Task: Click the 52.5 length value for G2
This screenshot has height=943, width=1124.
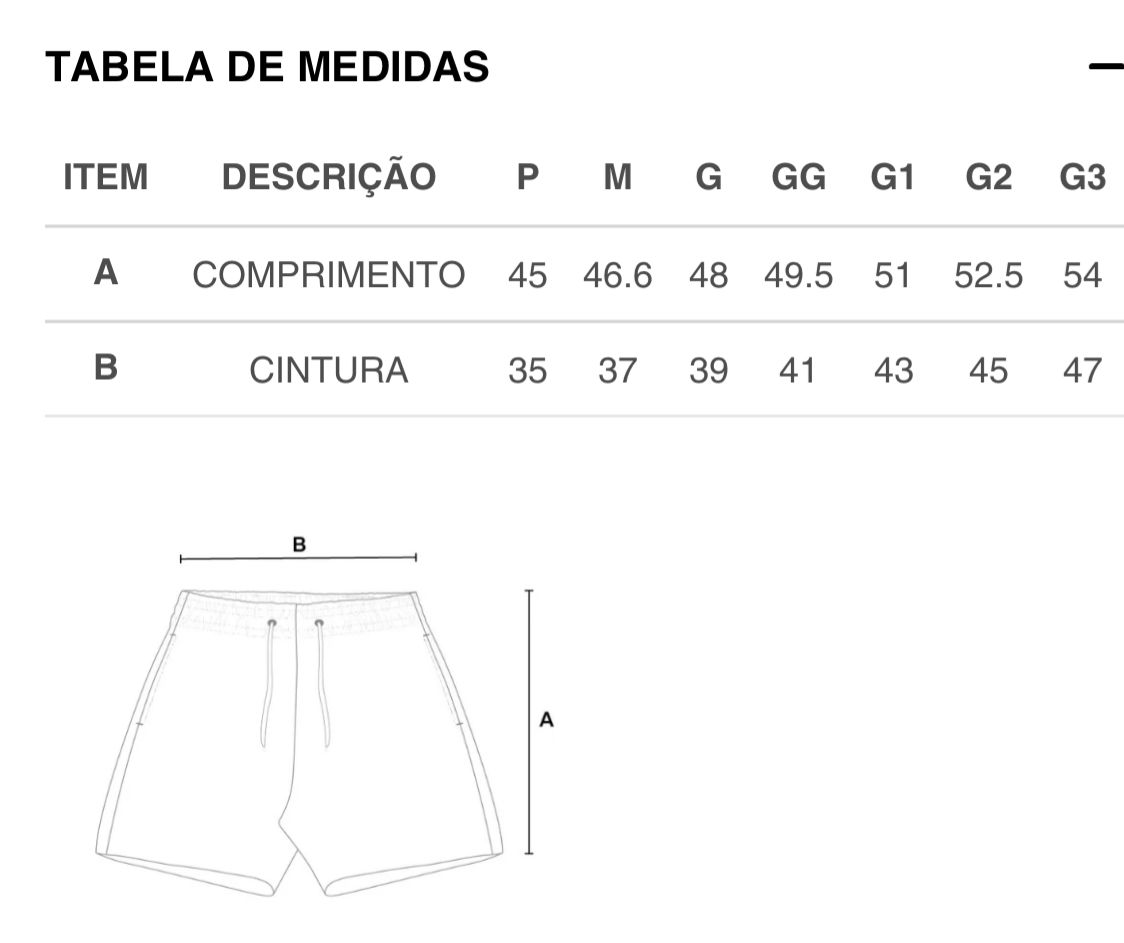Action: 989,275
